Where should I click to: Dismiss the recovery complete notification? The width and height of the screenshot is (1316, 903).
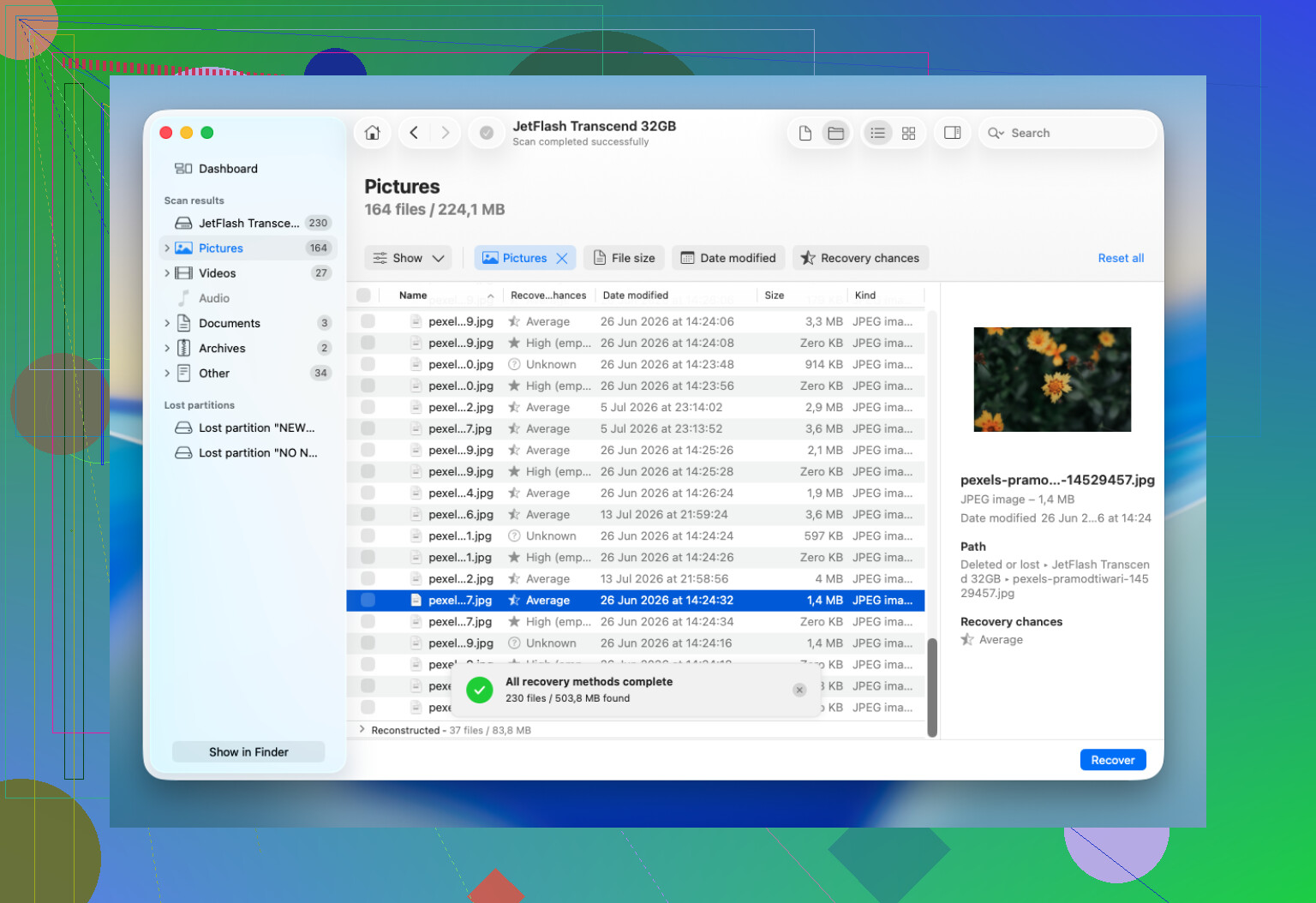799,690
